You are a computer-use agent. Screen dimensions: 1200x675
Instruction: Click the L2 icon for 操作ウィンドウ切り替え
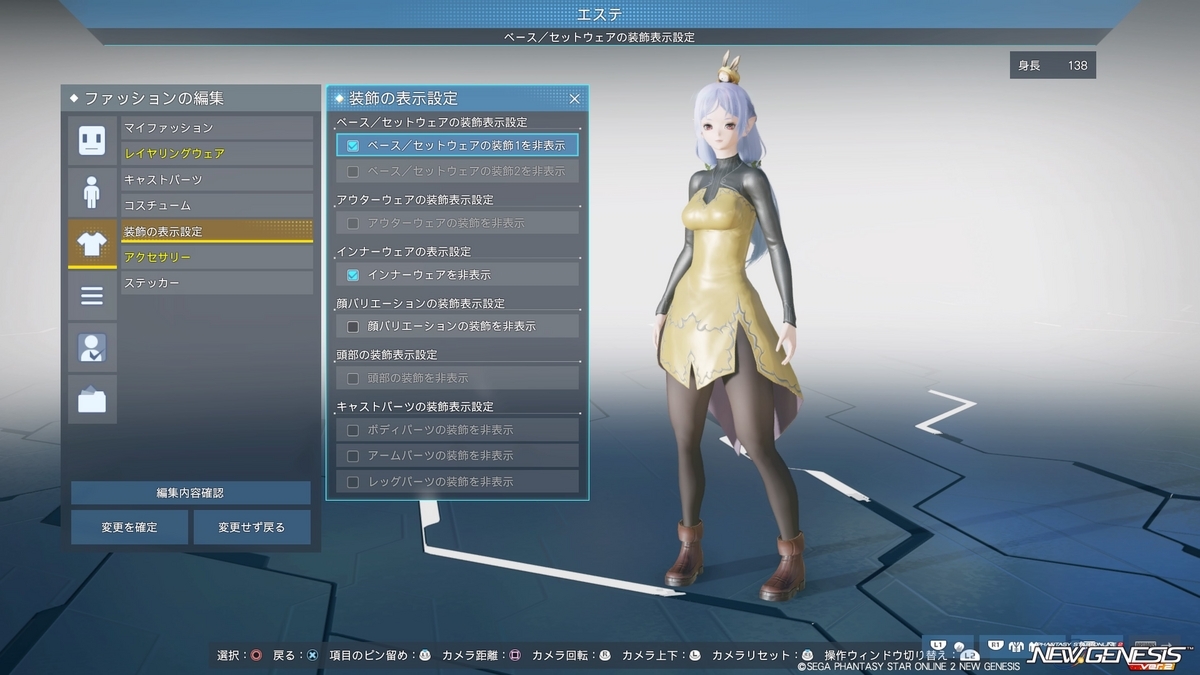coord(969,655)
